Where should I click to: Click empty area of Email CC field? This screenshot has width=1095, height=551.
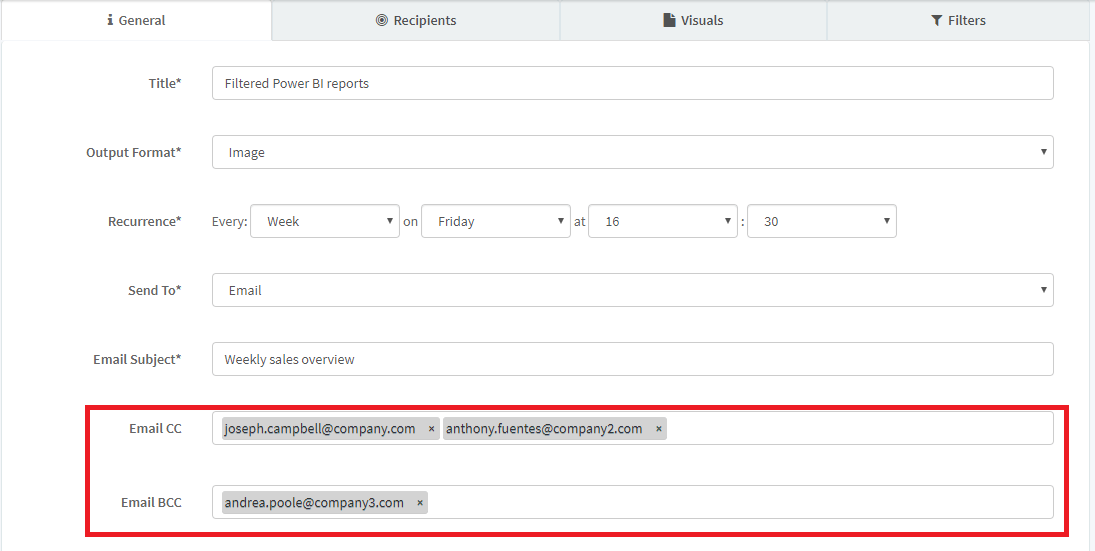click(x=859, y=429)
